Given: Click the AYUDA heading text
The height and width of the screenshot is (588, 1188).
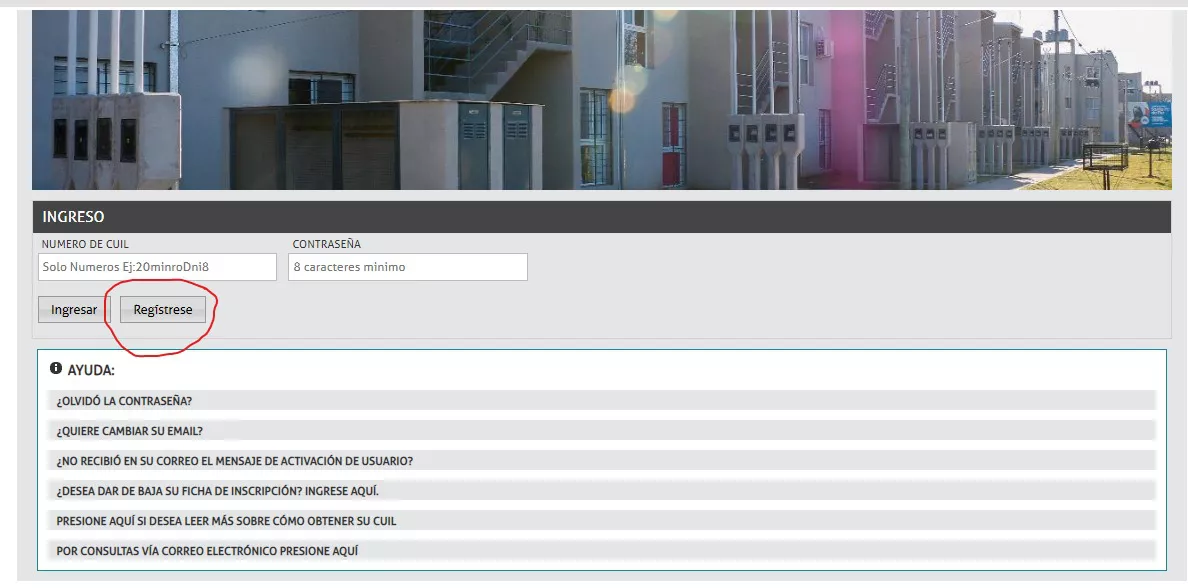Looking at the screenshot, I should pyautogui.click(x=91, y=370).
